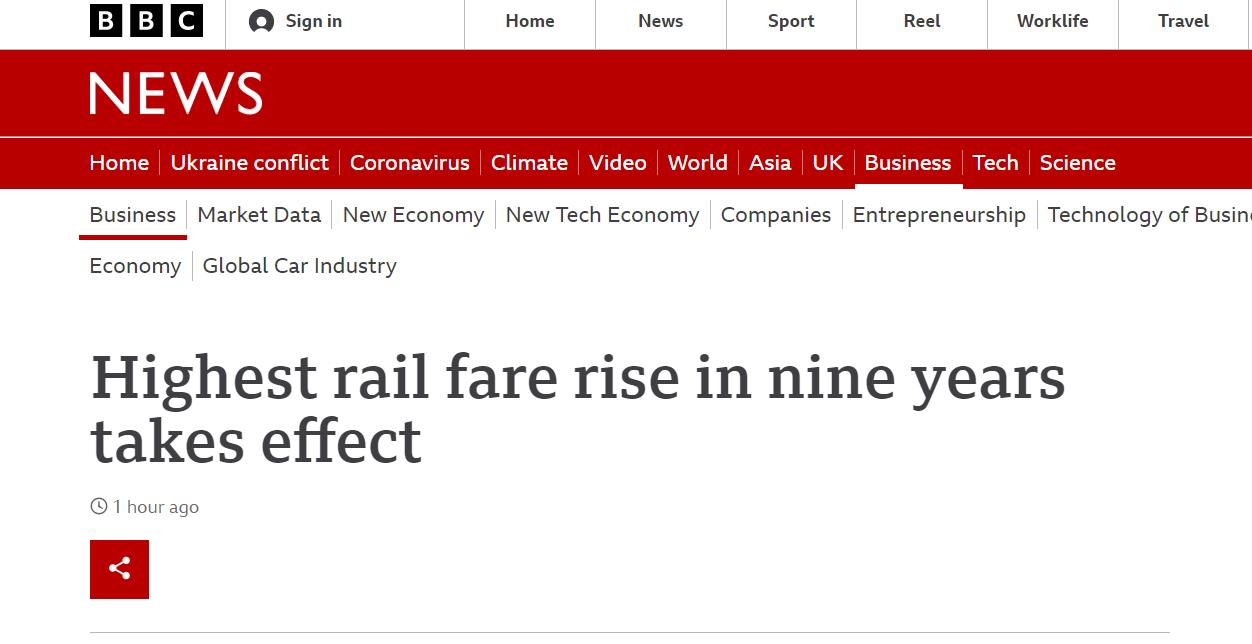The height and width of the screenshot is (644, 1252).
Task: Go to Entrepreneurship sub-section
Action: 939,215
